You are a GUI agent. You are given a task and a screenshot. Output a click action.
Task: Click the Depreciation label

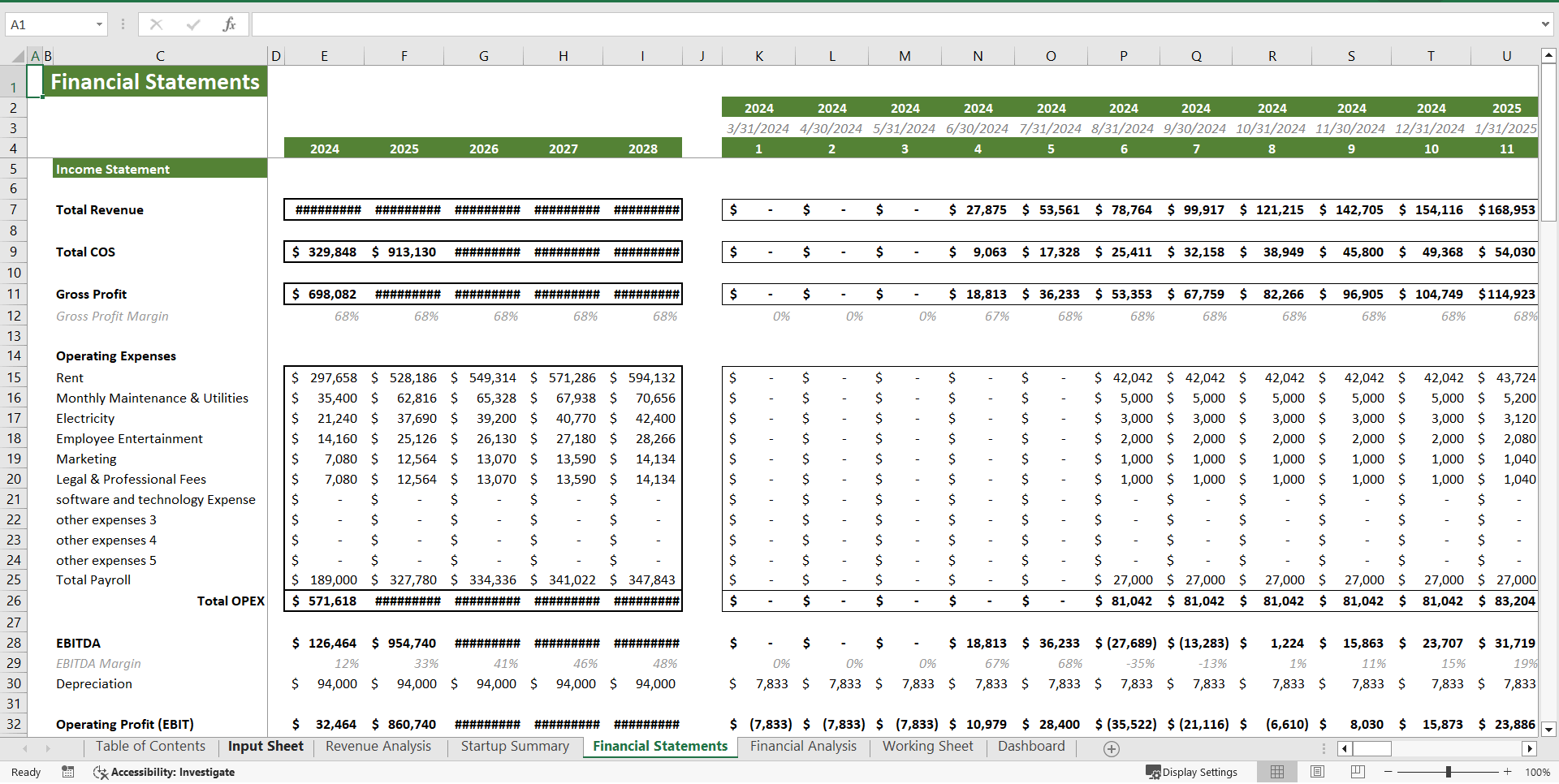pos(93,684)
